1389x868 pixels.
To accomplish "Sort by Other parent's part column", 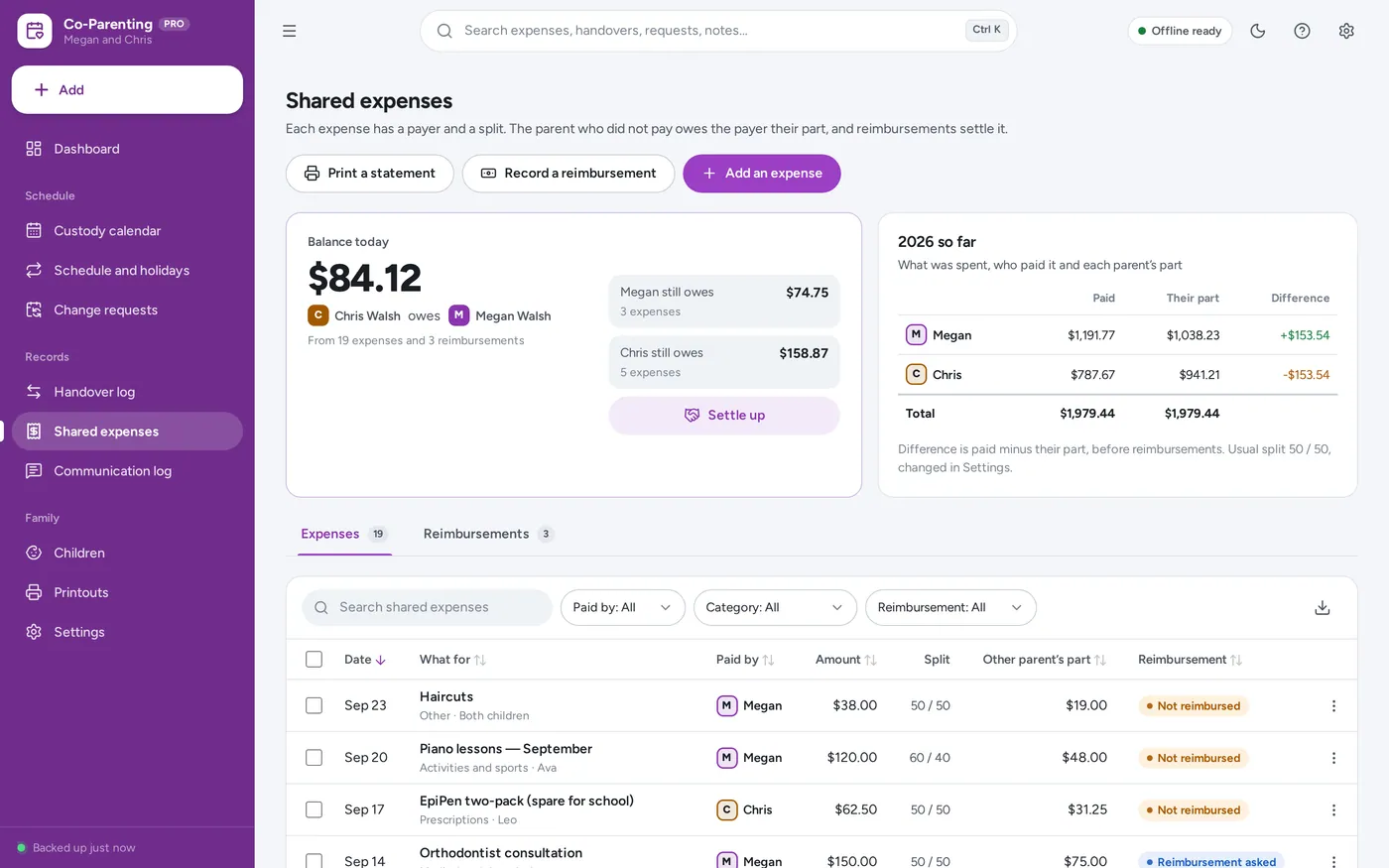I will coord(1044,660).
